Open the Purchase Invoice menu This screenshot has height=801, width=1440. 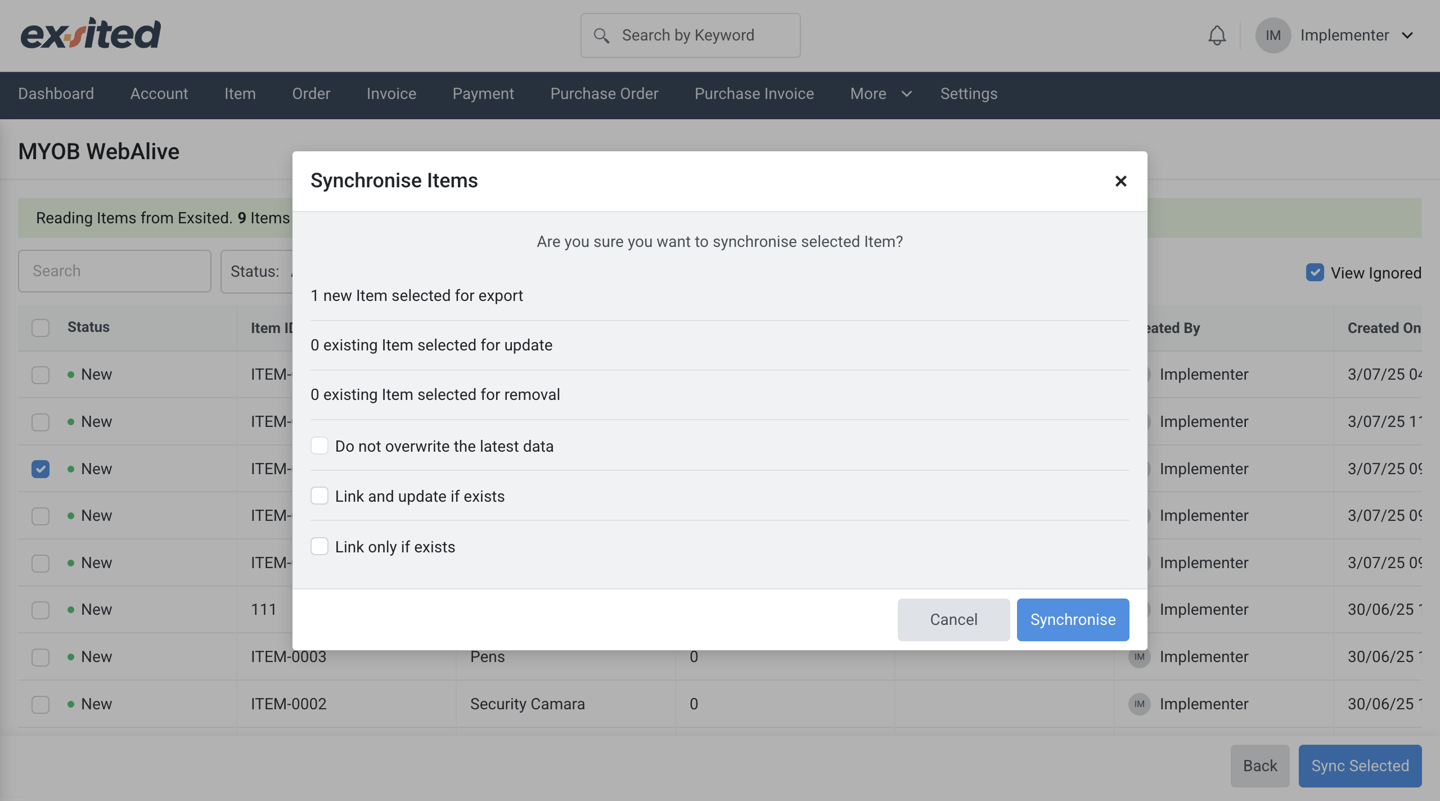[754, 94]
